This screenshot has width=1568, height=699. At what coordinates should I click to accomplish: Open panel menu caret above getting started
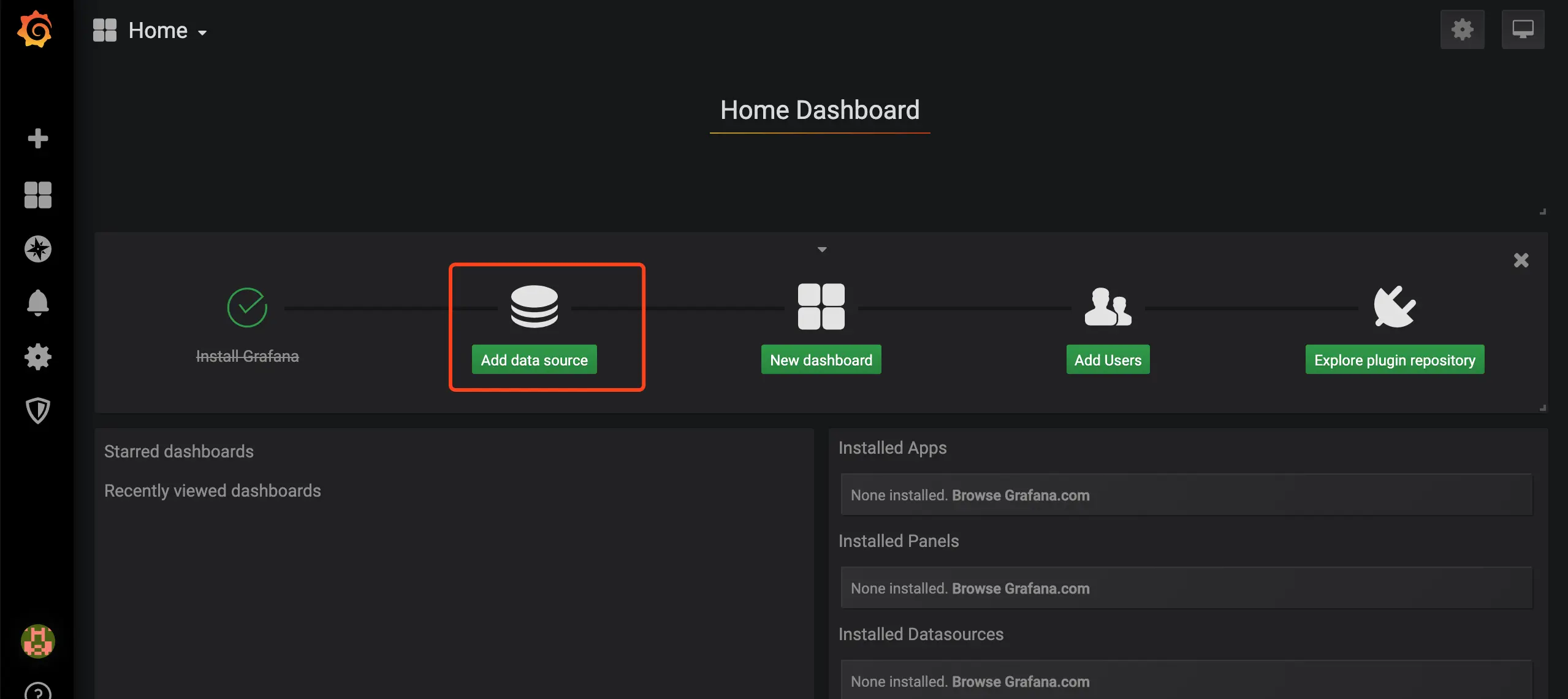[x=822, y=250]
